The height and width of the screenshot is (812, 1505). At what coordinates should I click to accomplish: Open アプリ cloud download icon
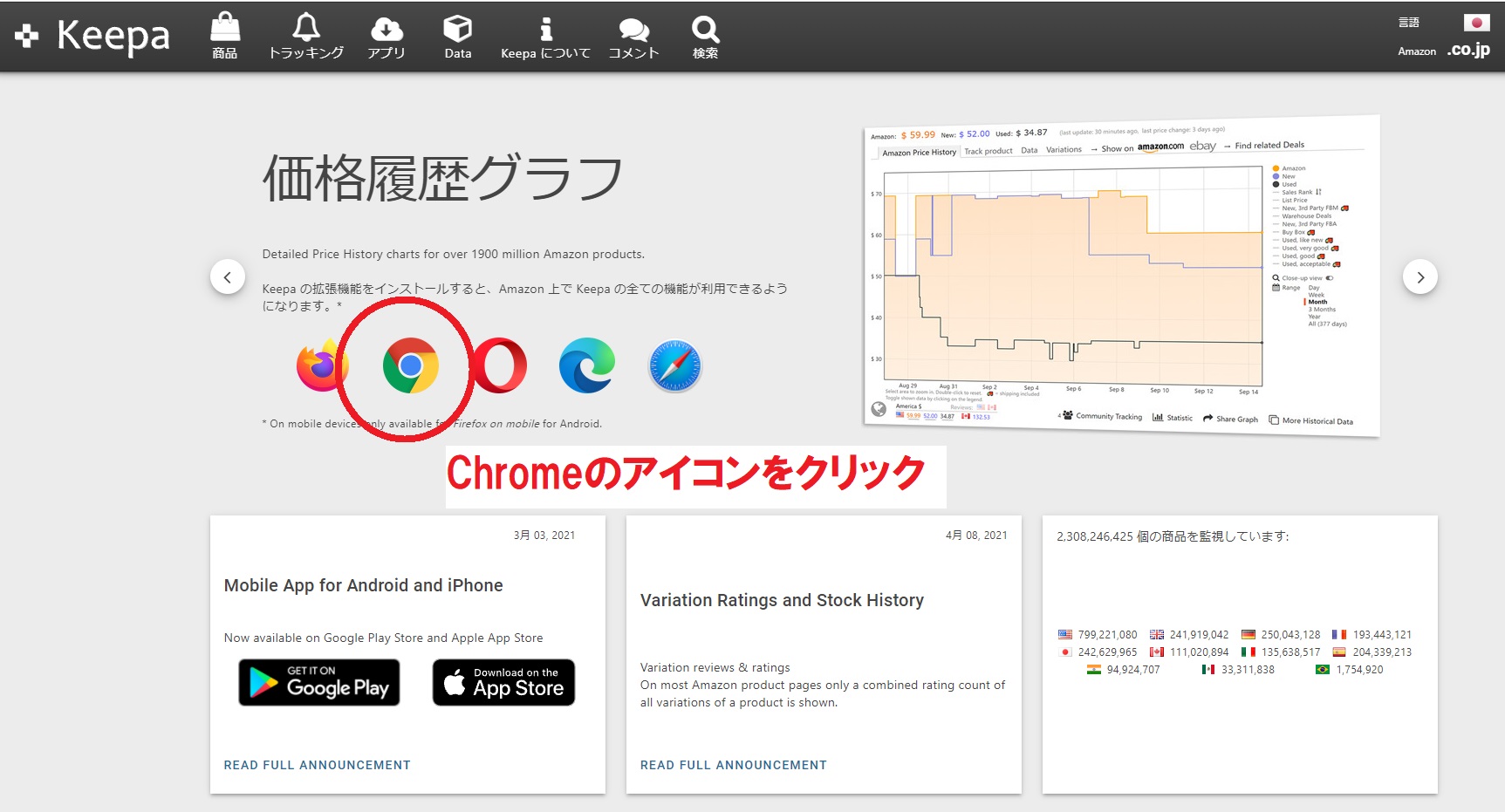tap(387, 36)
